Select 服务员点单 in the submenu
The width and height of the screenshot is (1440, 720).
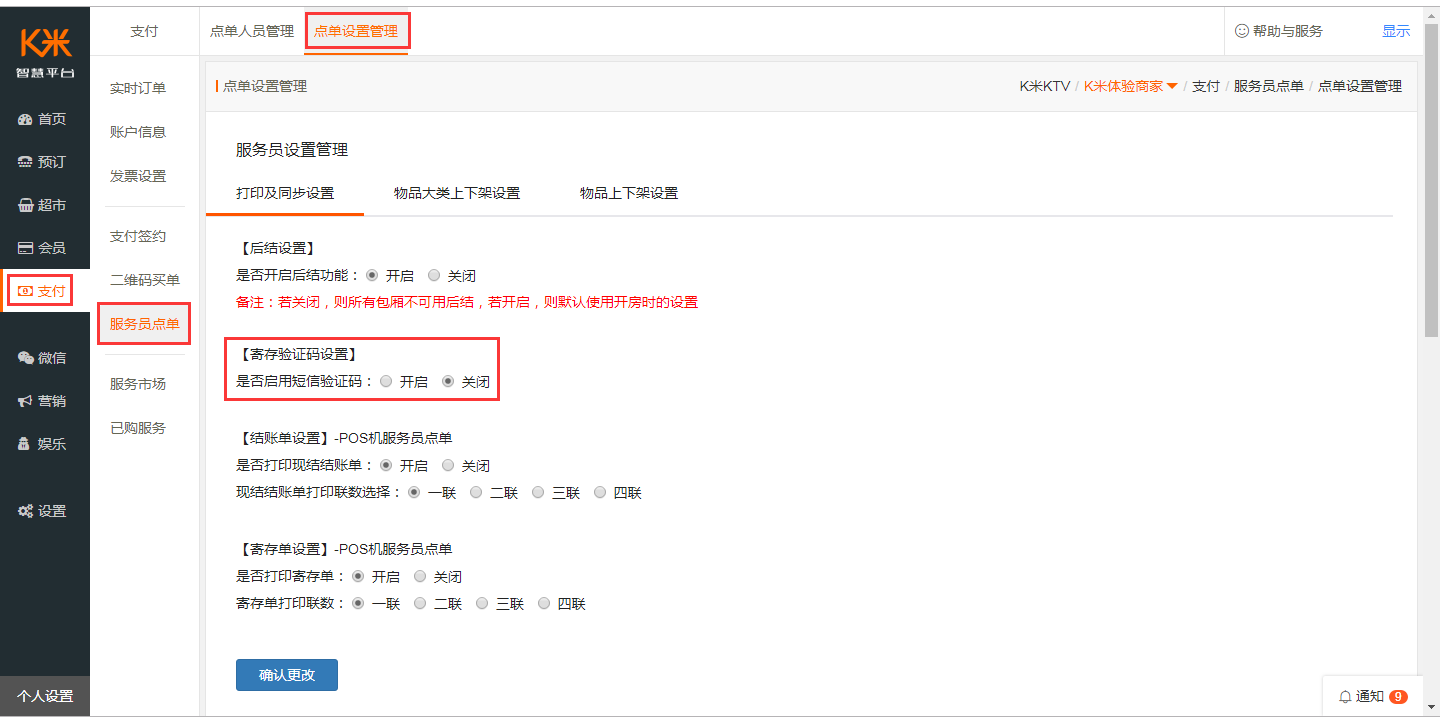(145, 324)
